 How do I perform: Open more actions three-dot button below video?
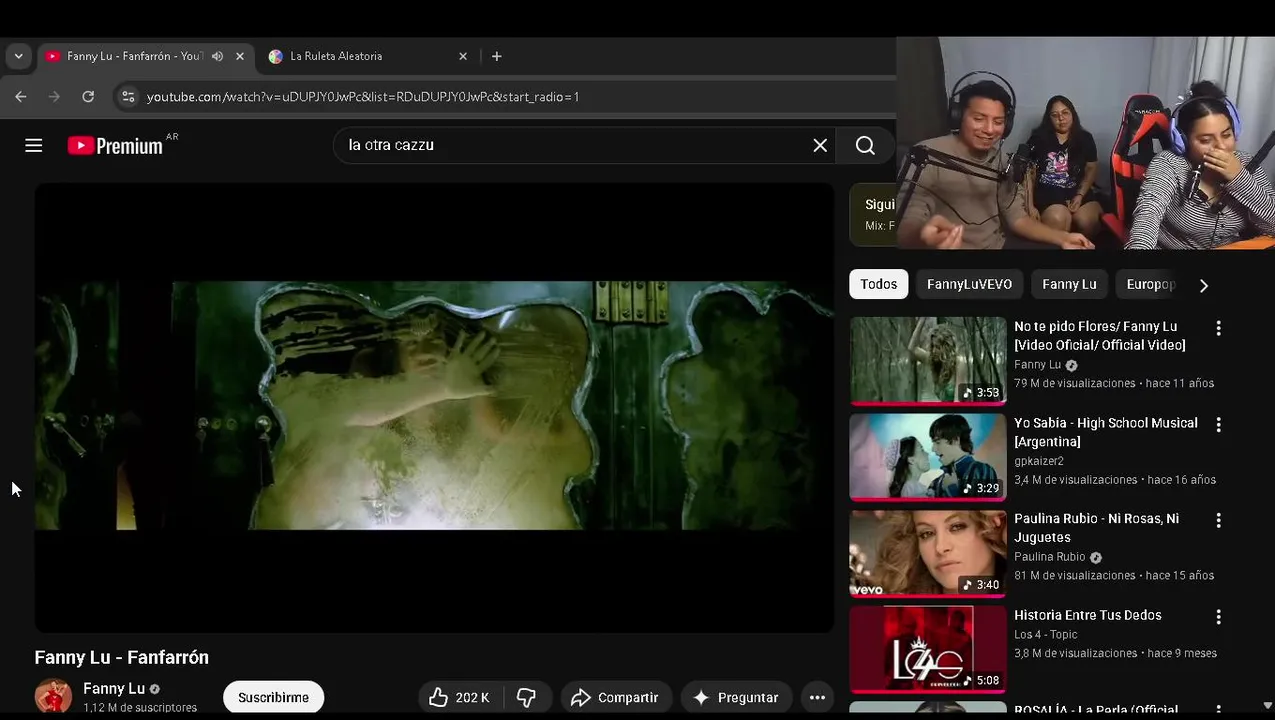click(817, 697)
